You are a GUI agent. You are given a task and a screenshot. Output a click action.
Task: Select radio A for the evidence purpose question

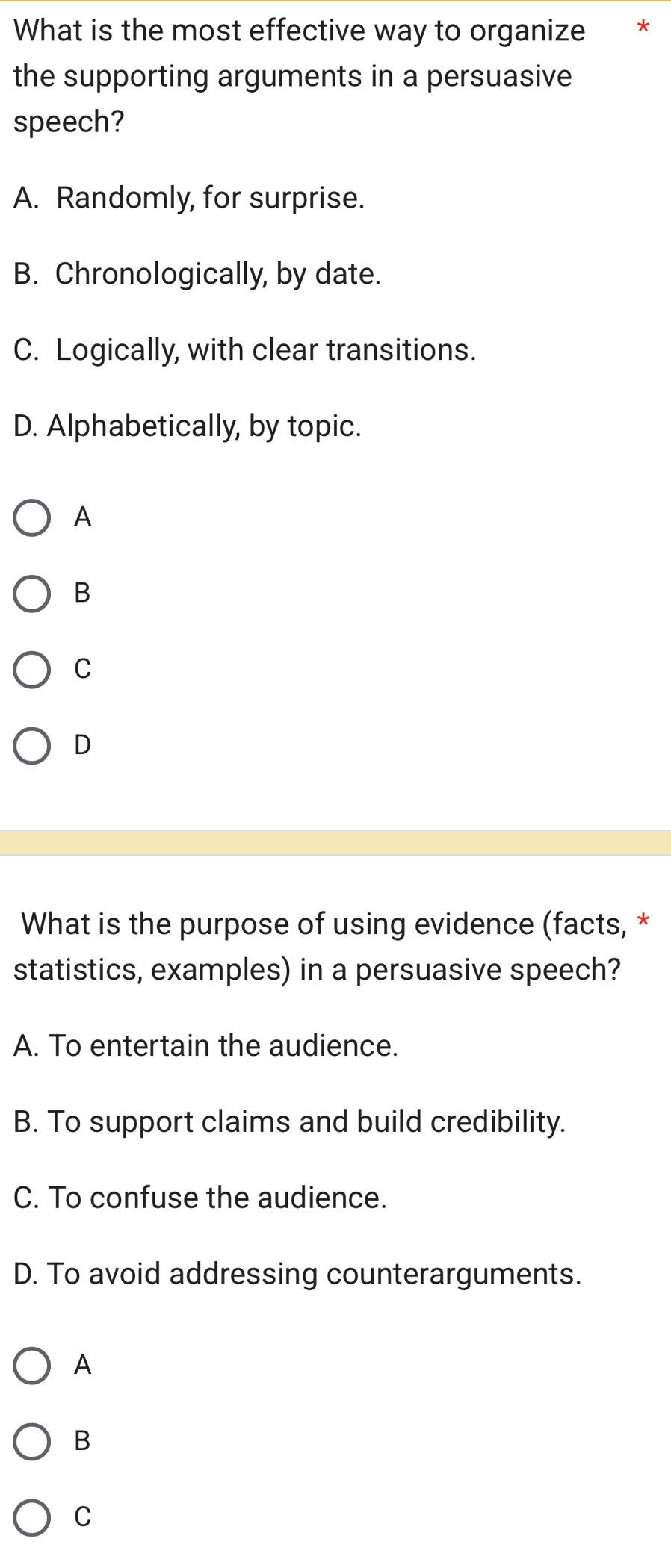pos(32,1366)
